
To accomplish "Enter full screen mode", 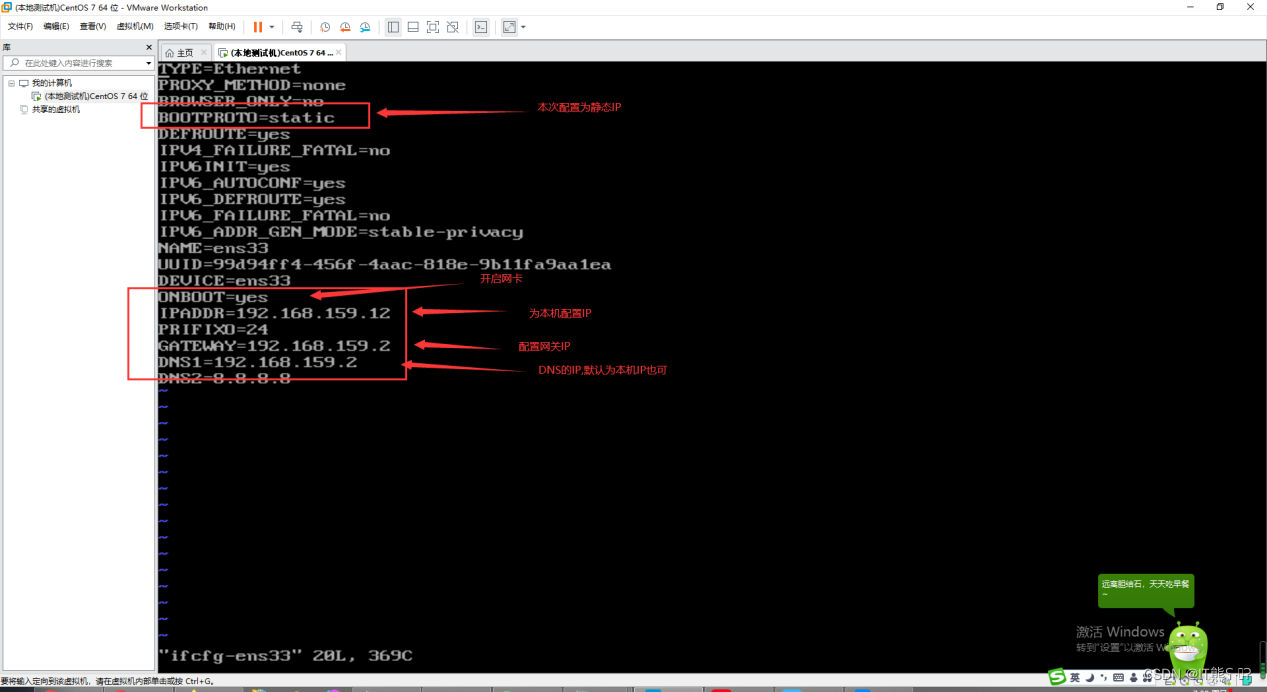I will pyautogui.click(x=433, y=27).
